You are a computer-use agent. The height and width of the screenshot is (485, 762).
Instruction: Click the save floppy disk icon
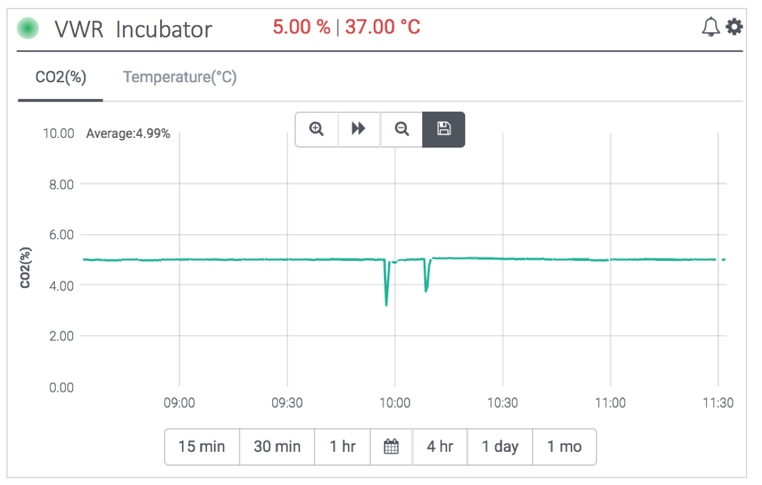click(x=444, y=129)
